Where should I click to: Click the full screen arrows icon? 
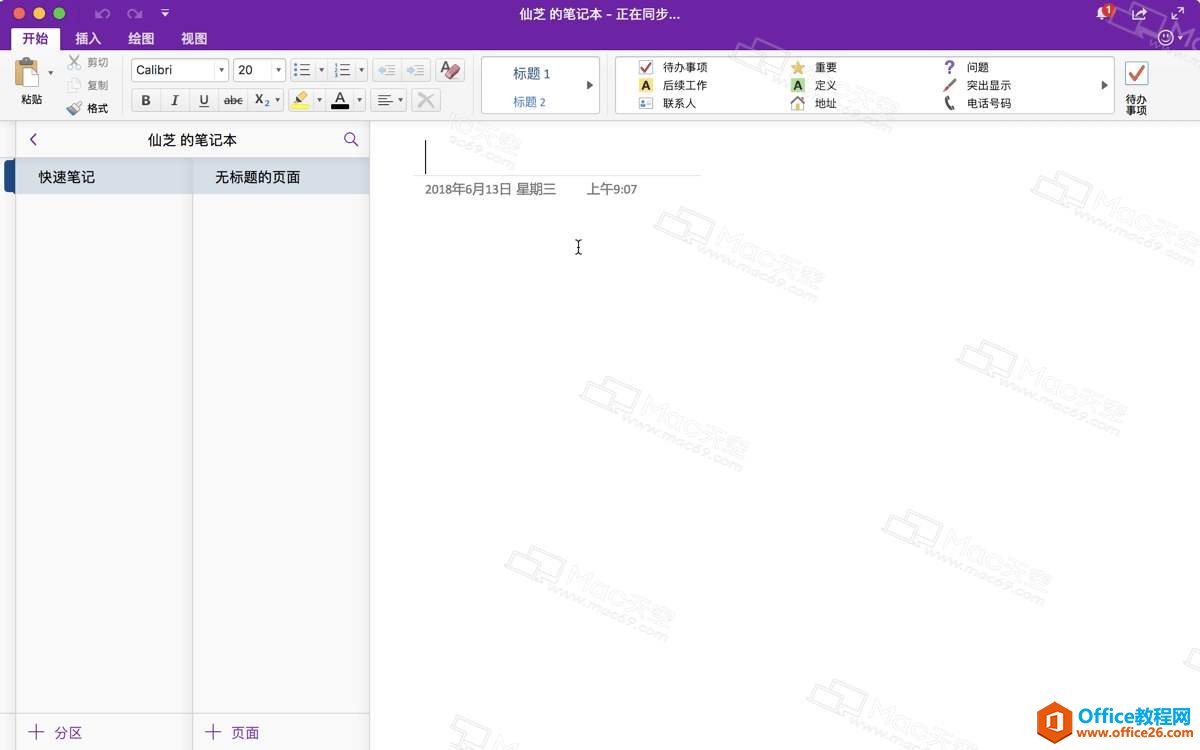click(x=1177, y=13)
